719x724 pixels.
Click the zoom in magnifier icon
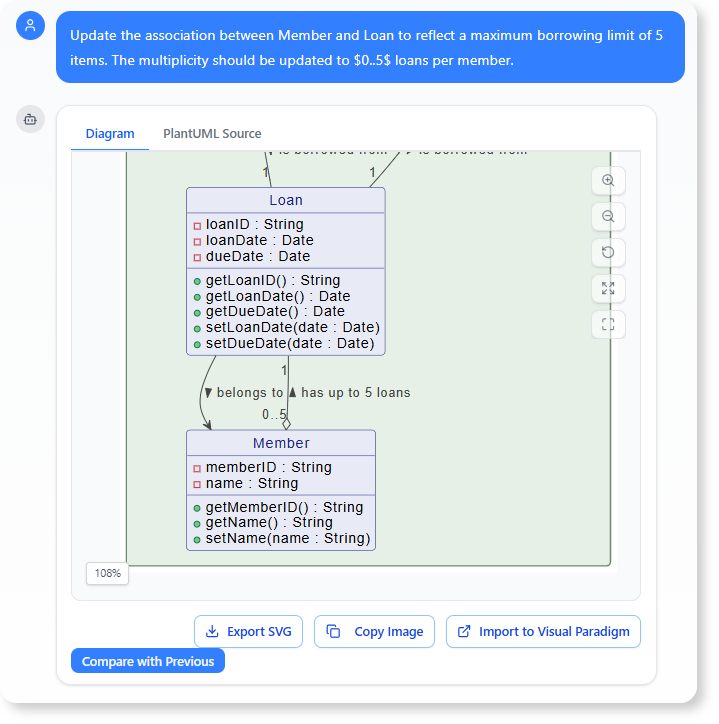pos(608,181)
